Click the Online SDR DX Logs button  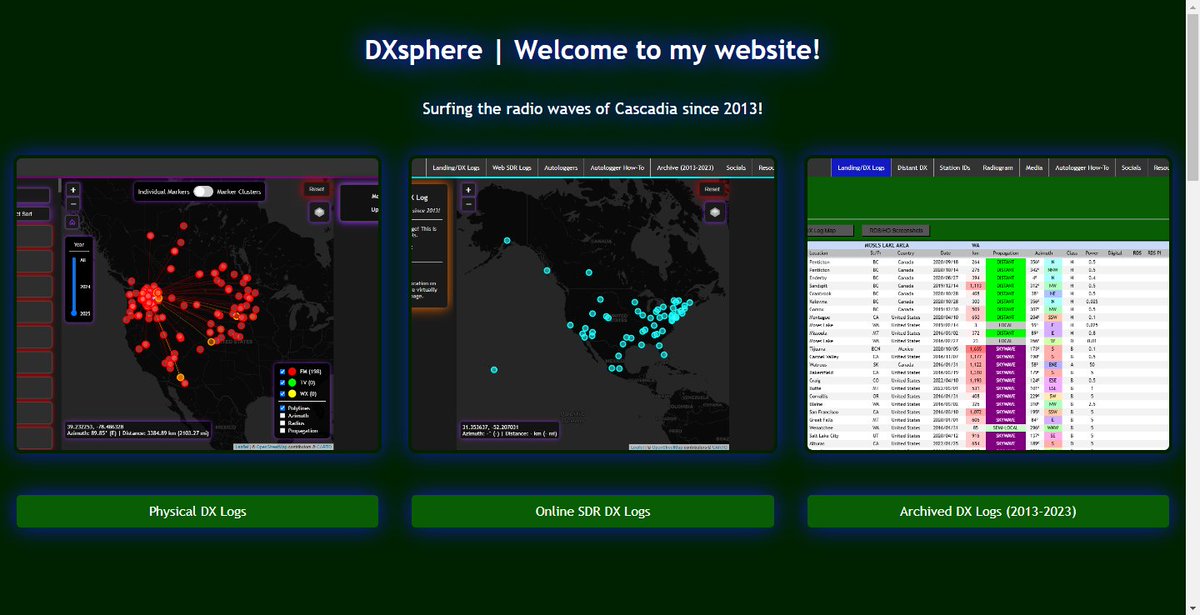click(593, 511)
